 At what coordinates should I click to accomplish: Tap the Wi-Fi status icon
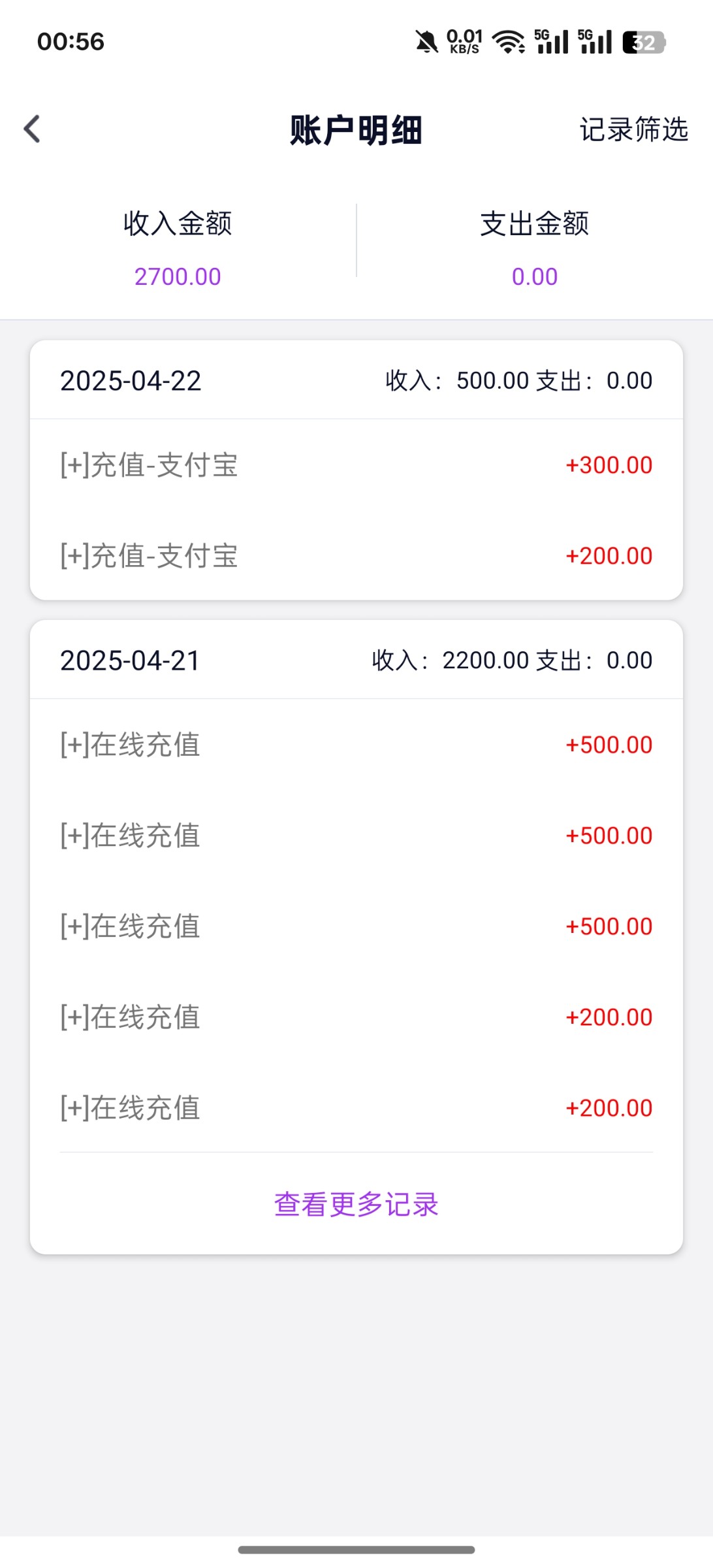pos(509,42)
